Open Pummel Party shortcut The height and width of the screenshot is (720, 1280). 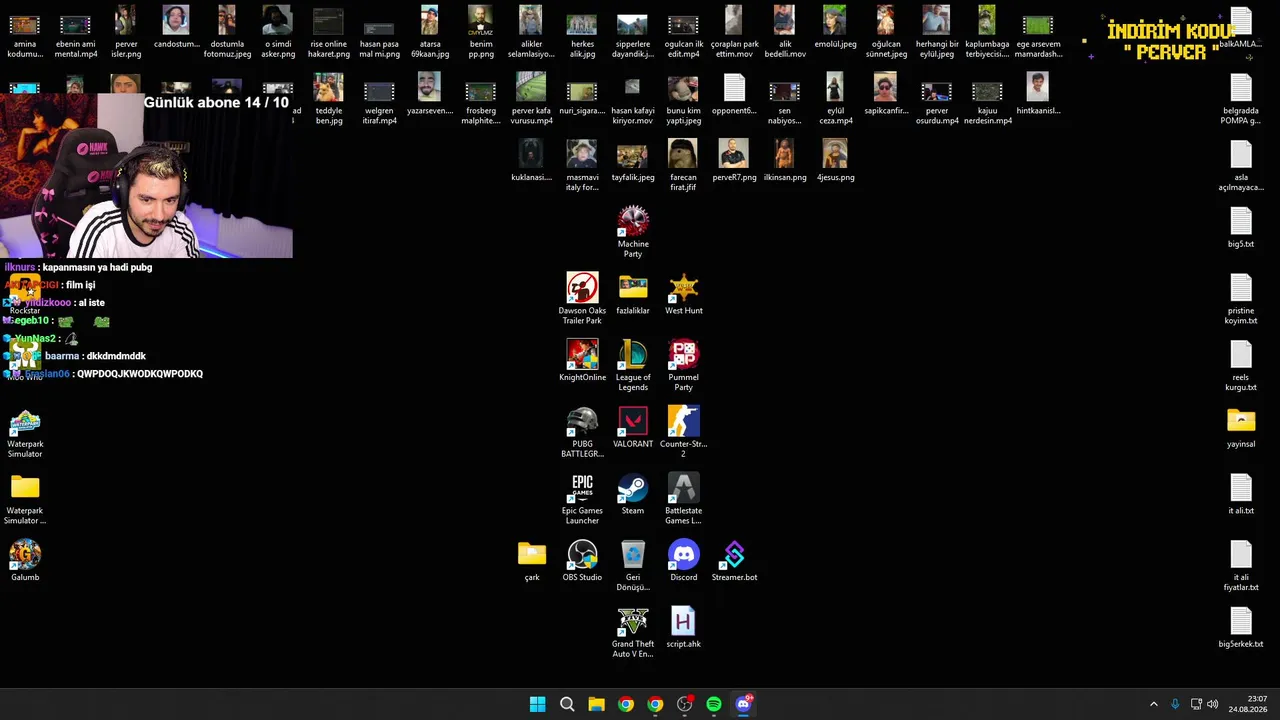point(684,365)
